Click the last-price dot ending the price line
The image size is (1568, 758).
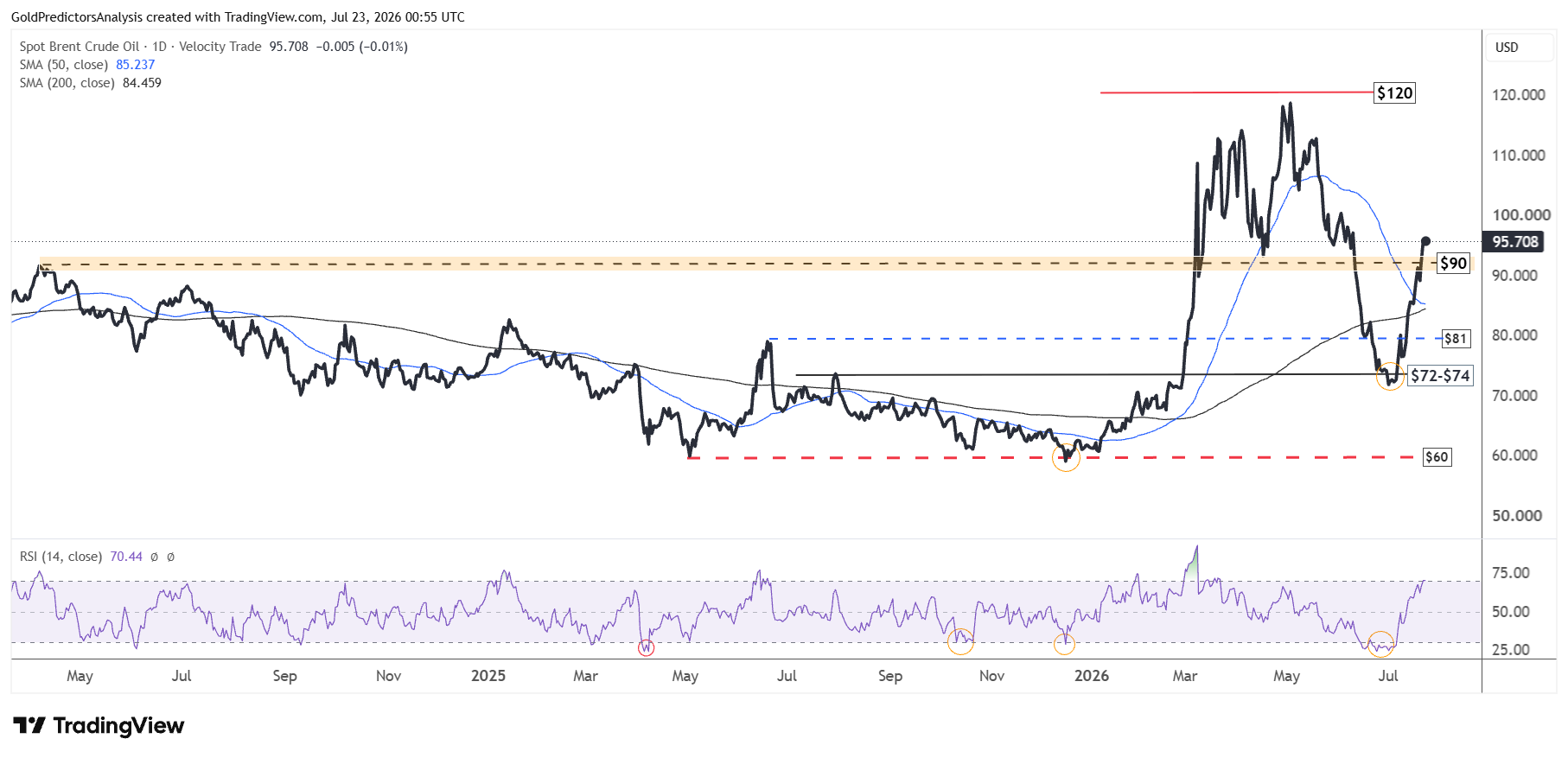pos(1425,242)
